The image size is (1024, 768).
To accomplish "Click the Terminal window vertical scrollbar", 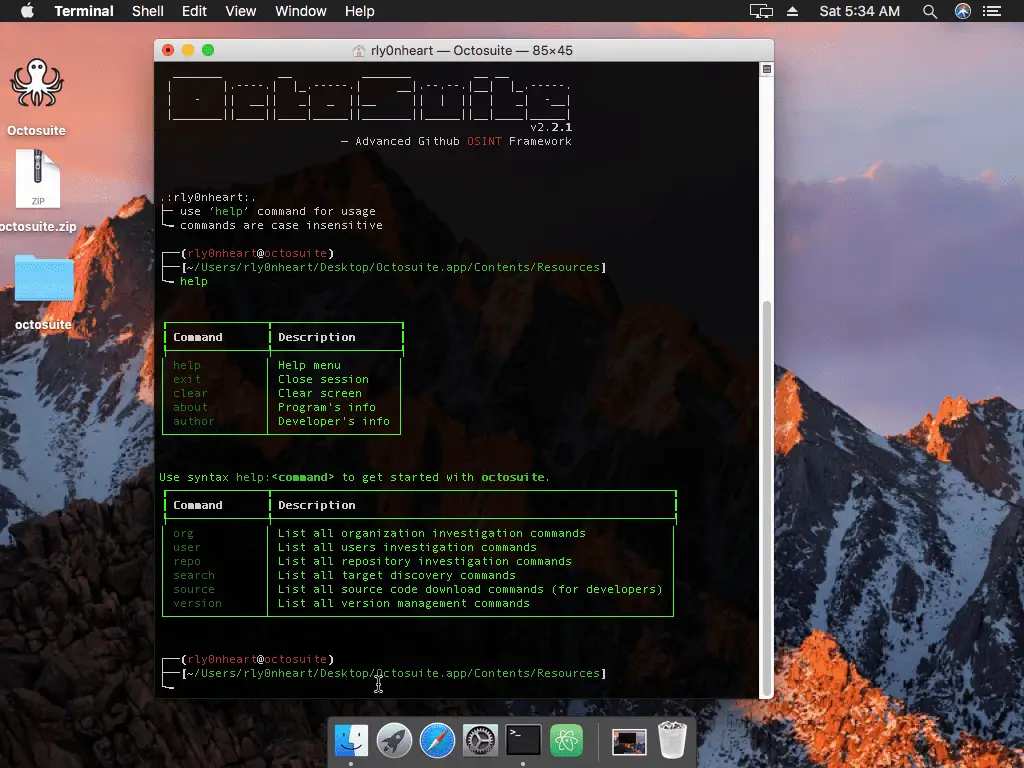I will (x=767, y=499).
